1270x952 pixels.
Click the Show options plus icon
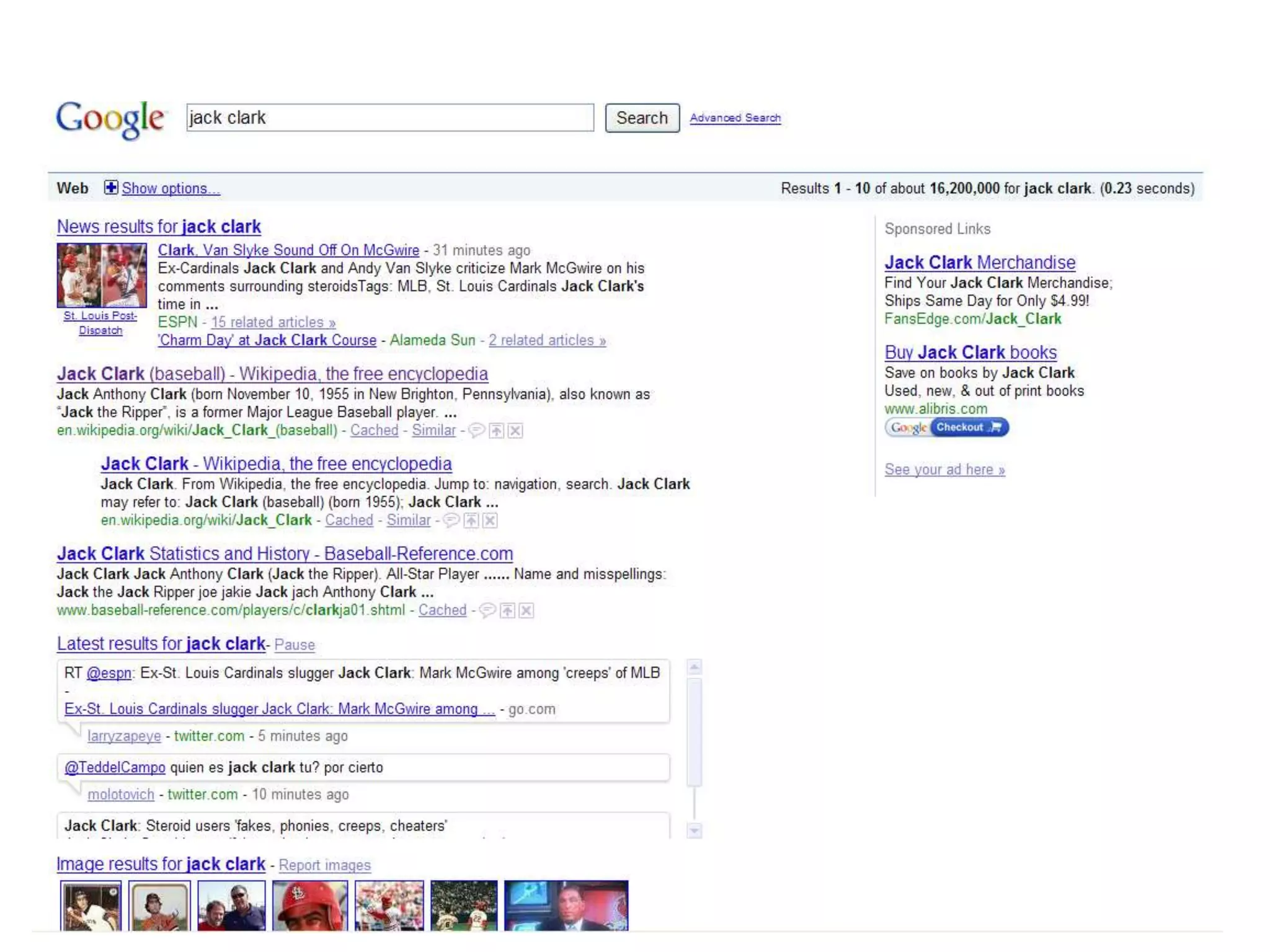111,187
